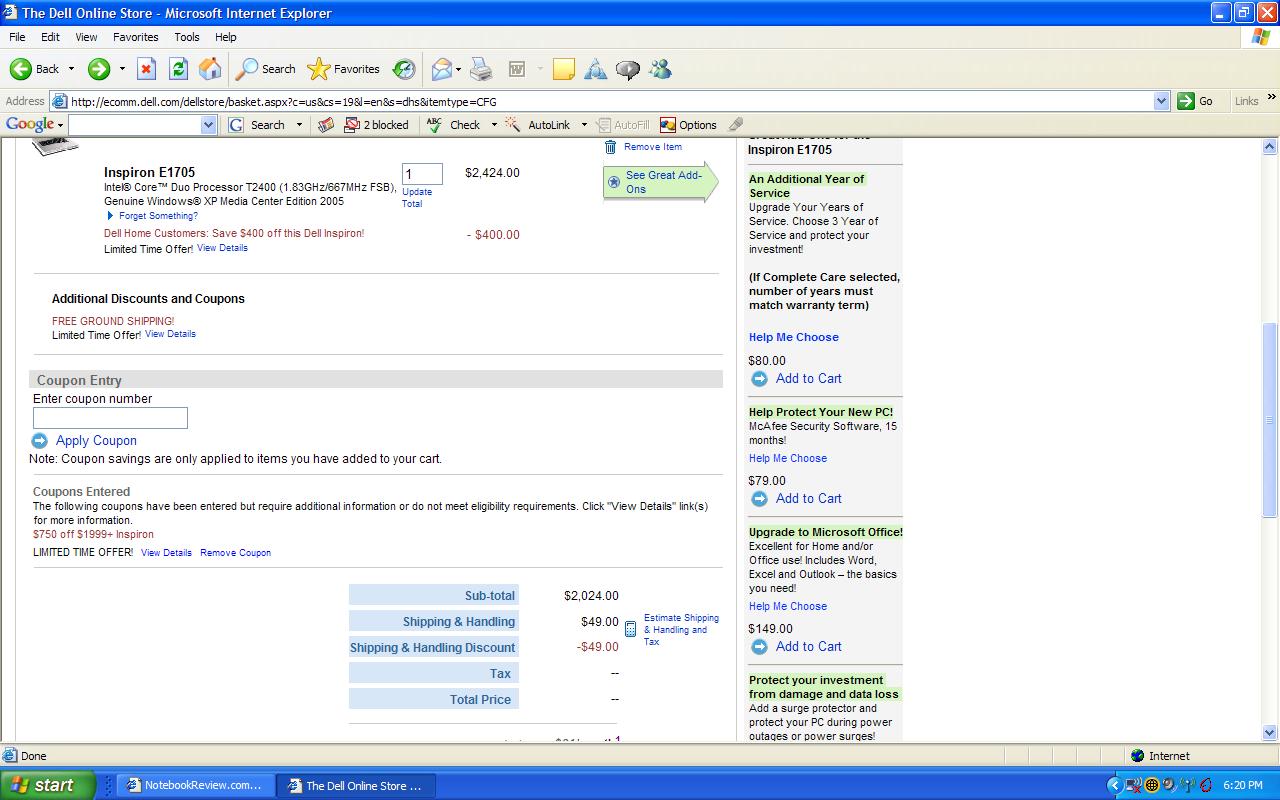Click the Google toolbar news icon

tap(326, 125)
